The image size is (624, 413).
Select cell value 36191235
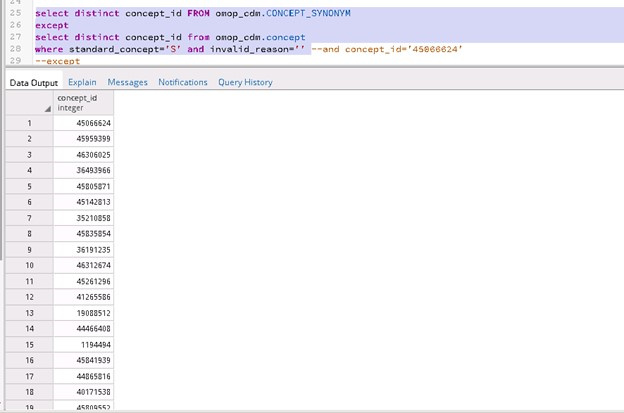(x=84, y=249)
